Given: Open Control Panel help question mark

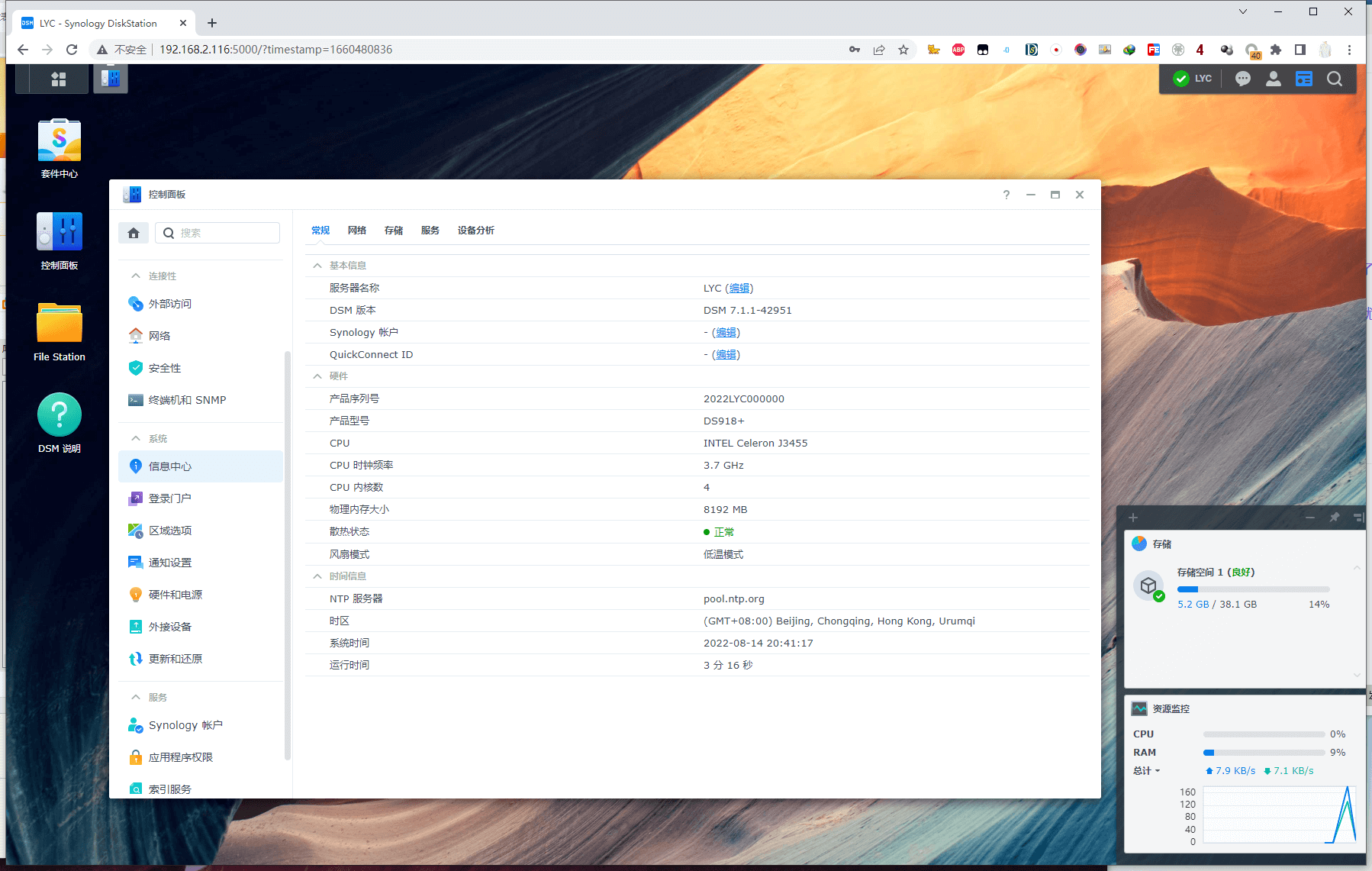Looking at the screenshot, I should [1006, 195].
